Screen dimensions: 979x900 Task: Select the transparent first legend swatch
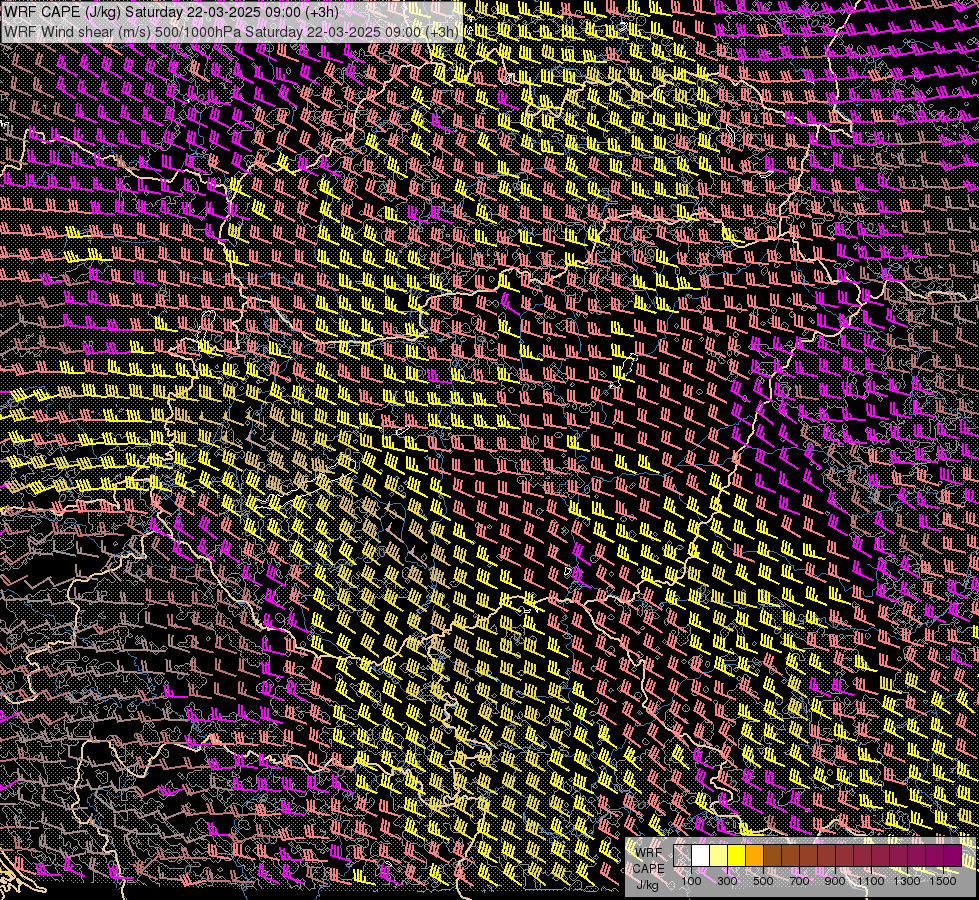(682, 856)
